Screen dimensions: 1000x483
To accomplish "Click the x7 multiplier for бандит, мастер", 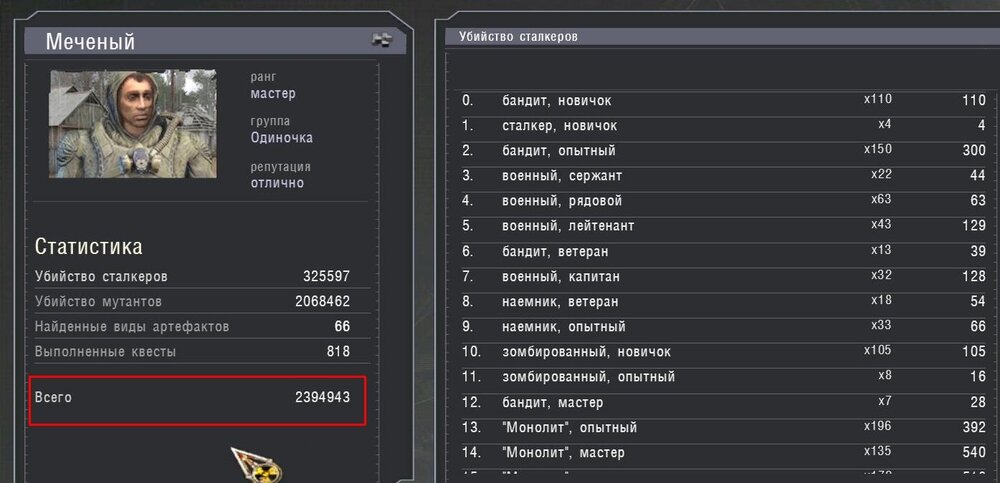I will point(885,401).
